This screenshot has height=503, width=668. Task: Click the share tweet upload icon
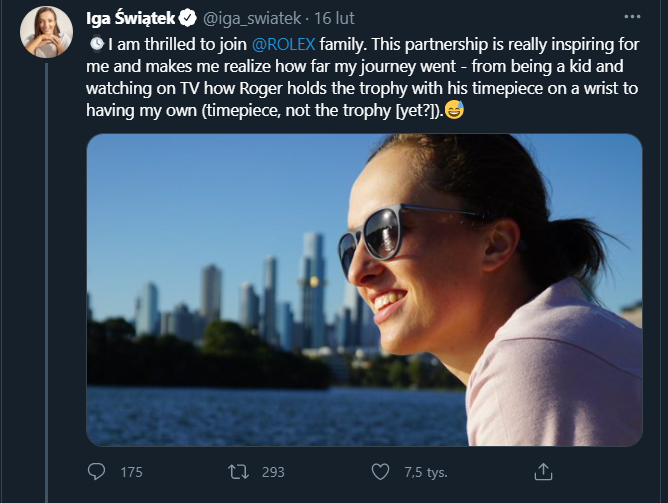(543, 471)
